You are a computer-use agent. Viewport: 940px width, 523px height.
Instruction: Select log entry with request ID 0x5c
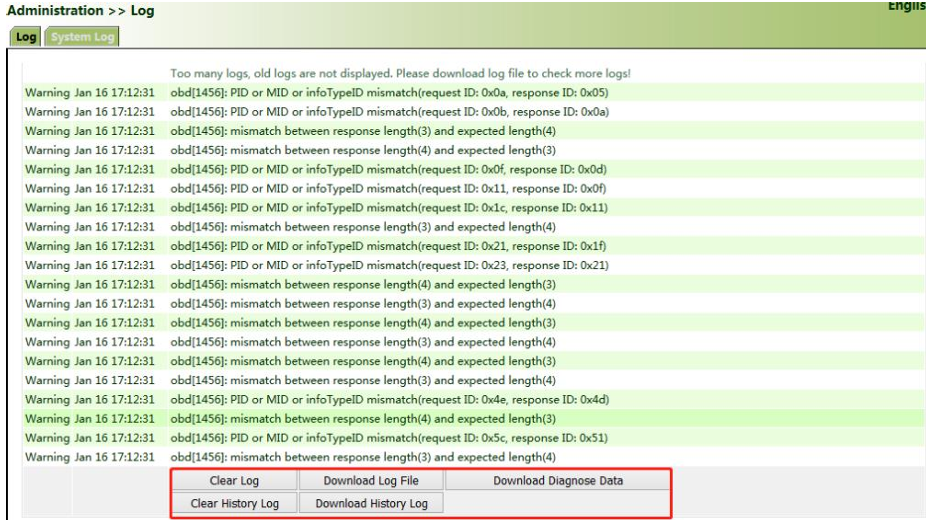coord(474,438)
